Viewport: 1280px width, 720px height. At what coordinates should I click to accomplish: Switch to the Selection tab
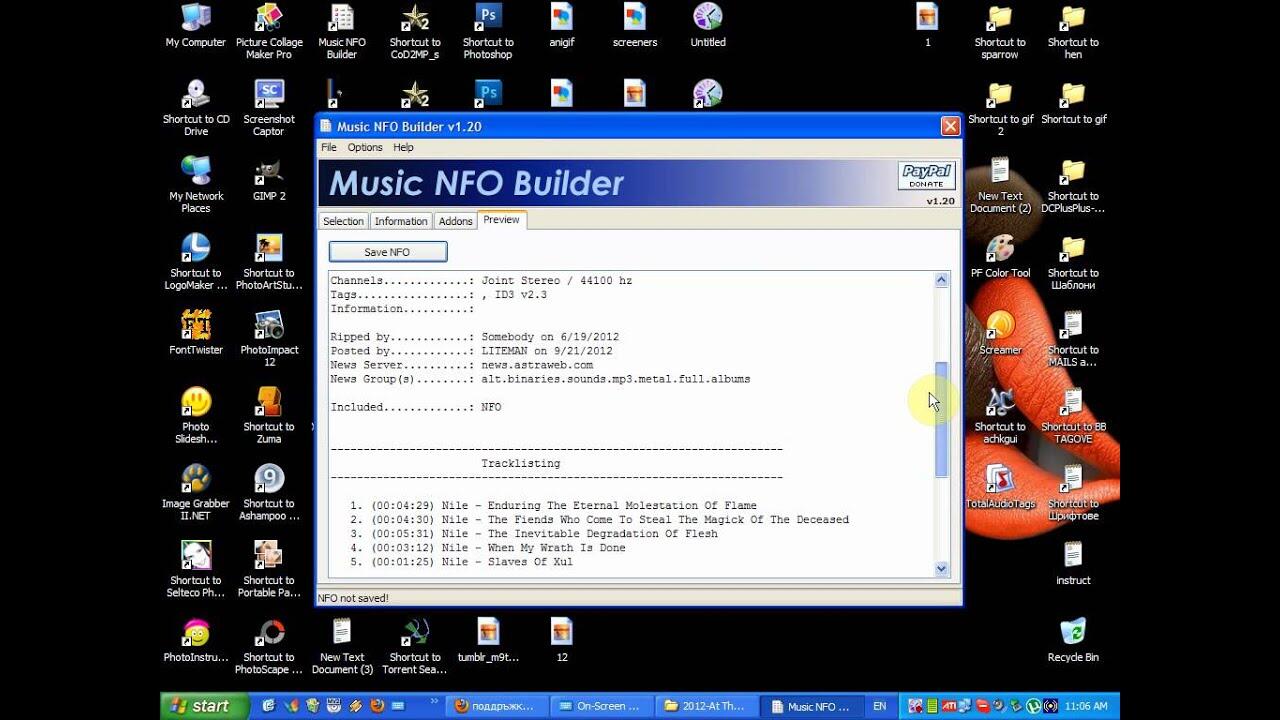tap(343, 221)
